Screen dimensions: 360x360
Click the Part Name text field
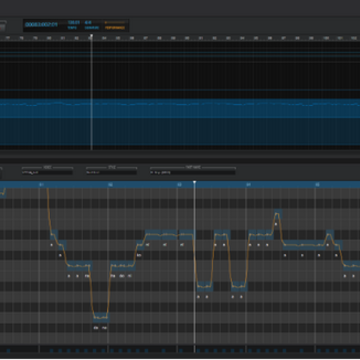[193, 172]
